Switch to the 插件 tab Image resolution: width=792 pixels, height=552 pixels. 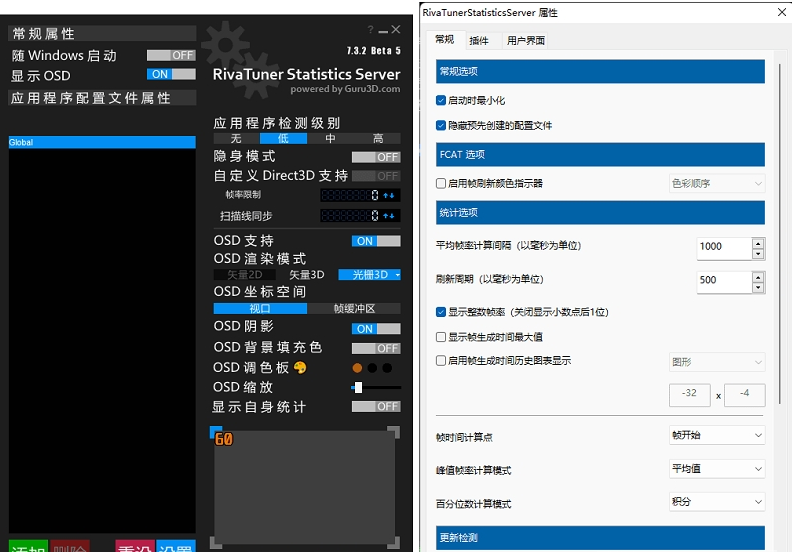pyautogui.click(x=479, y=41)
